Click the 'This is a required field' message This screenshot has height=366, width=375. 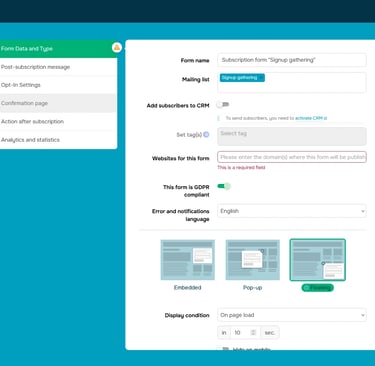click(x=241, y=167)
